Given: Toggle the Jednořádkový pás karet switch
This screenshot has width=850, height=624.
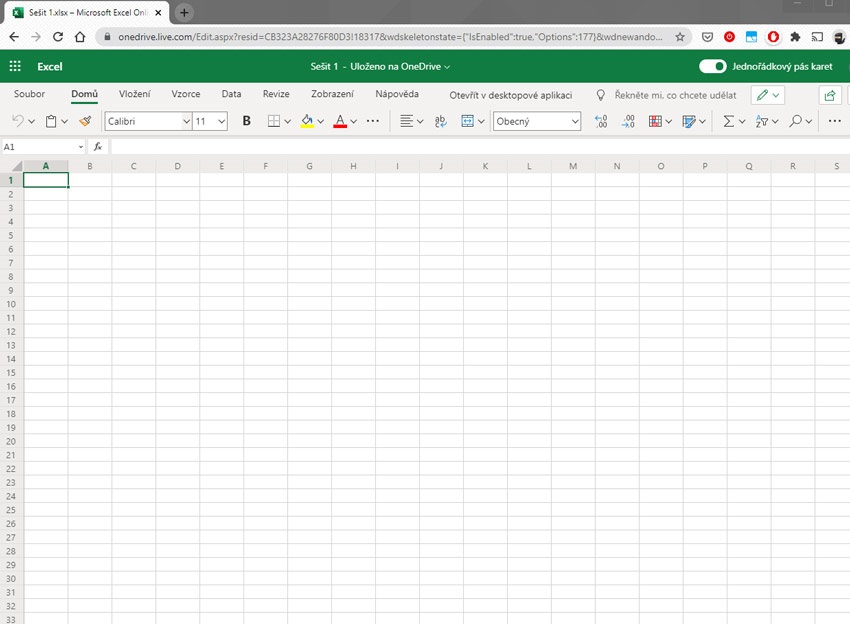Looking at the screenshot, I should pos(712,64).
